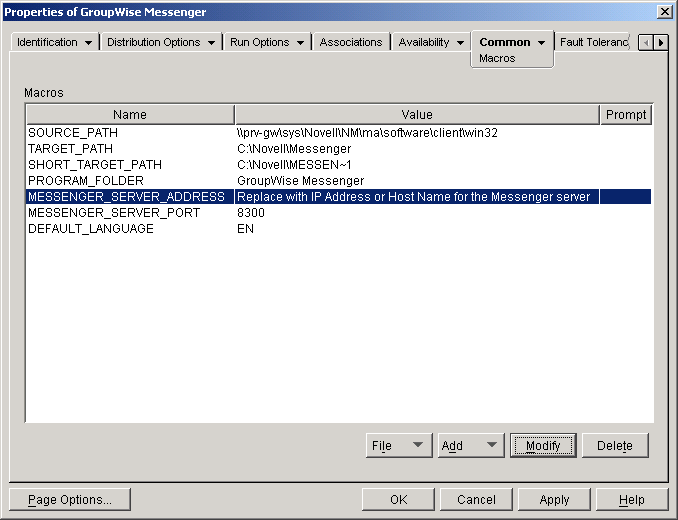
Task: Click the Delete button
Action: click(x=615, y=445)
